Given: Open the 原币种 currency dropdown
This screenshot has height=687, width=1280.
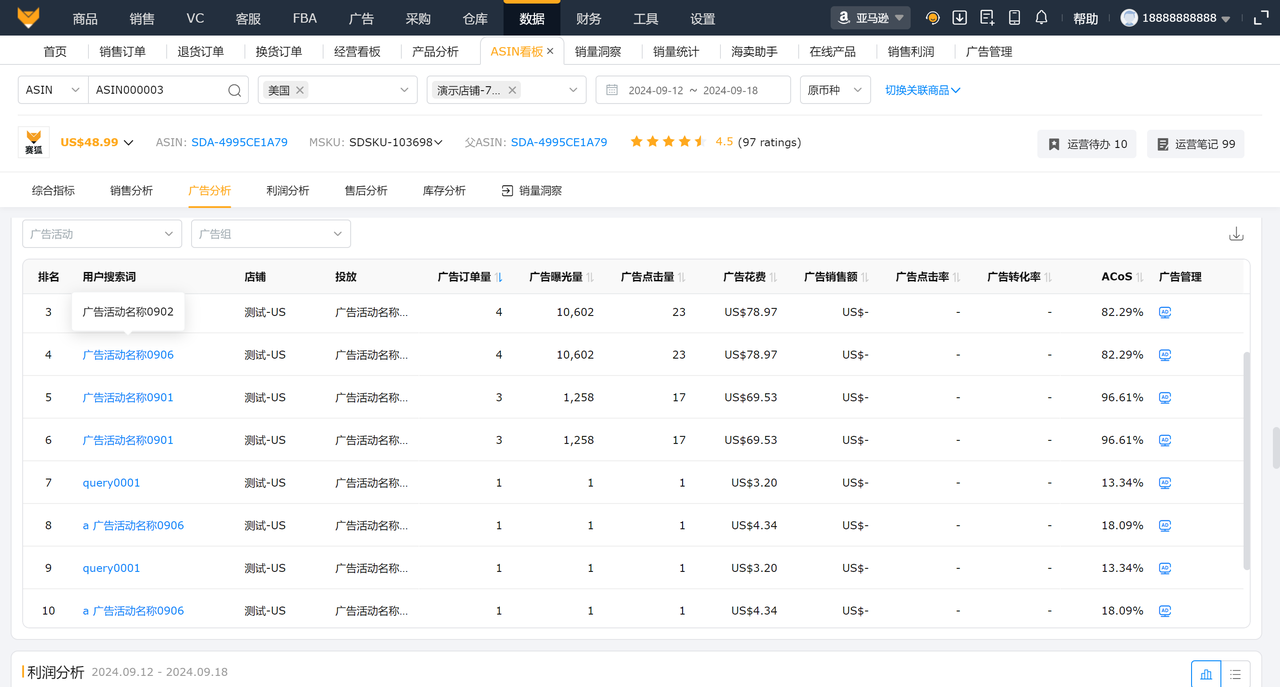Looking at the screenshot, I should [834, 90].
